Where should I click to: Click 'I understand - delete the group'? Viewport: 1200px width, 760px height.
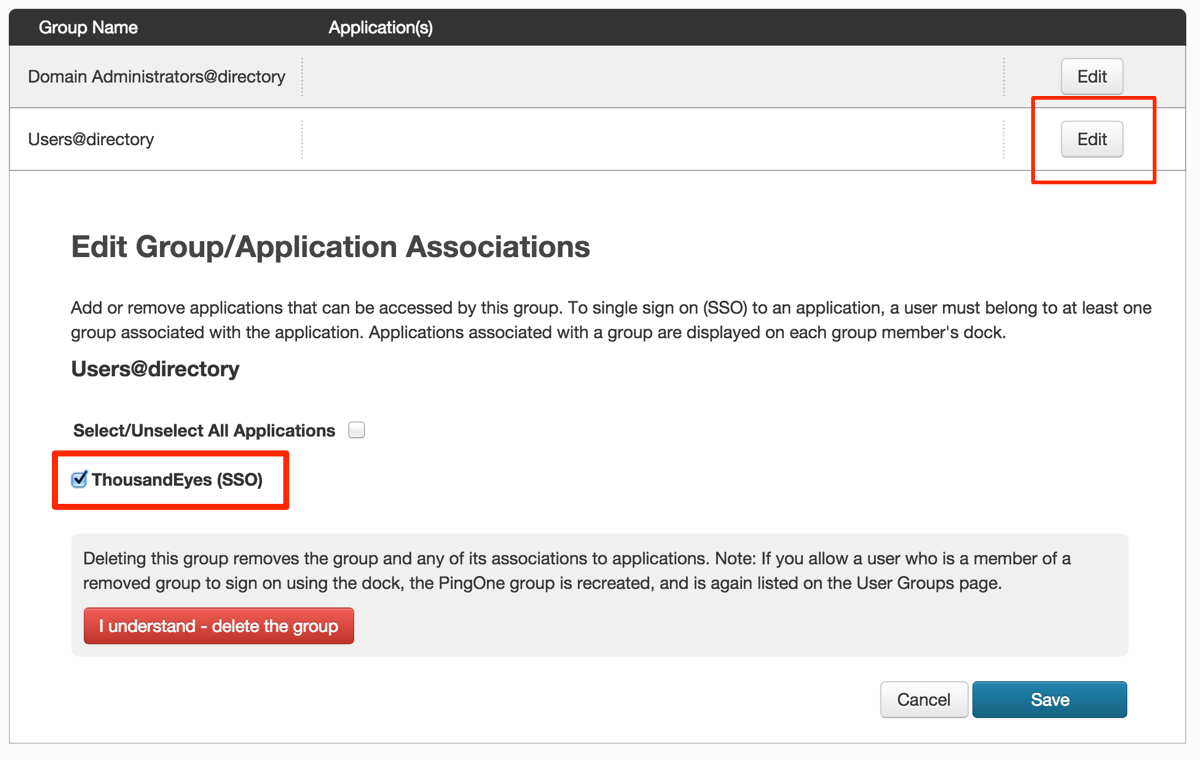(219, 626)
